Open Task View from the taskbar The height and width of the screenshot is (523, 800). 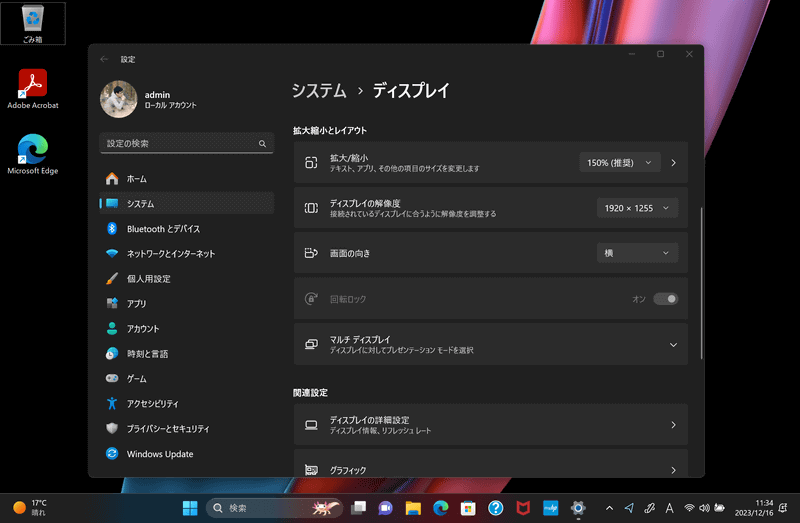tap(359, 508)
